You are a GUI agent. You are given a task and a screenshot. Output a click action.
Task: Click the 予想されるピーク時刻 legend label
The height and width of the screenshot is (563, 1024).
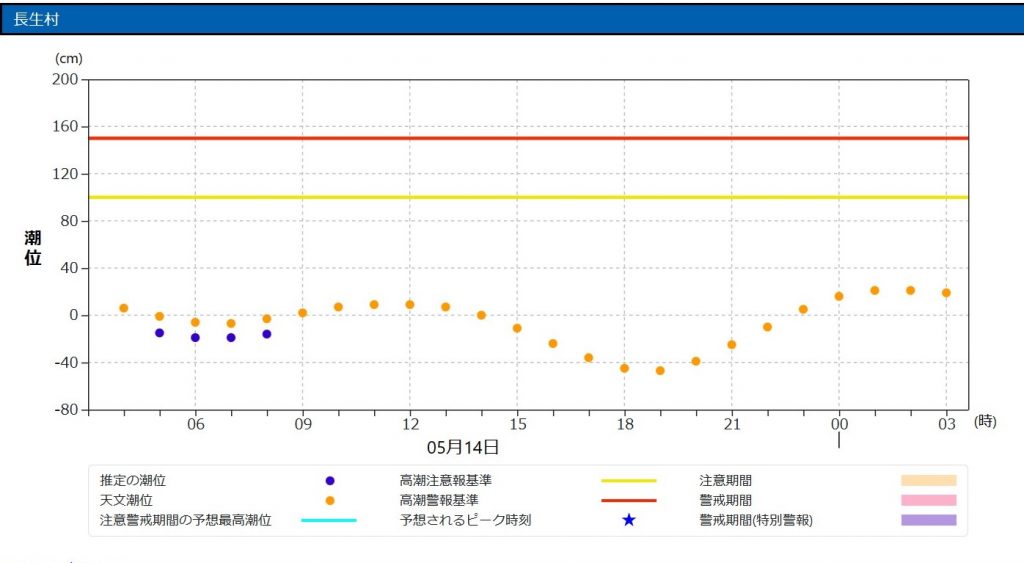[466, 521]
